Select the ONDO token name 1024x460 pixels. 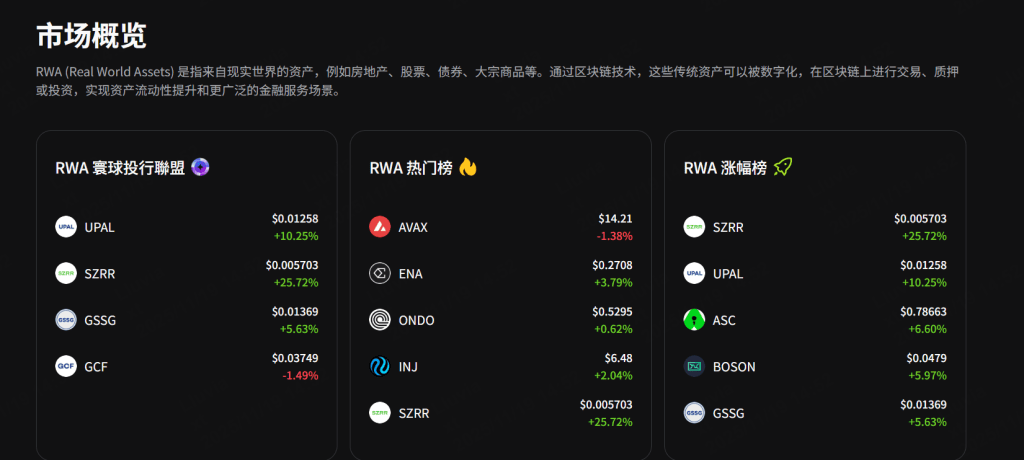pyautogui.click(x=417, y=320)
